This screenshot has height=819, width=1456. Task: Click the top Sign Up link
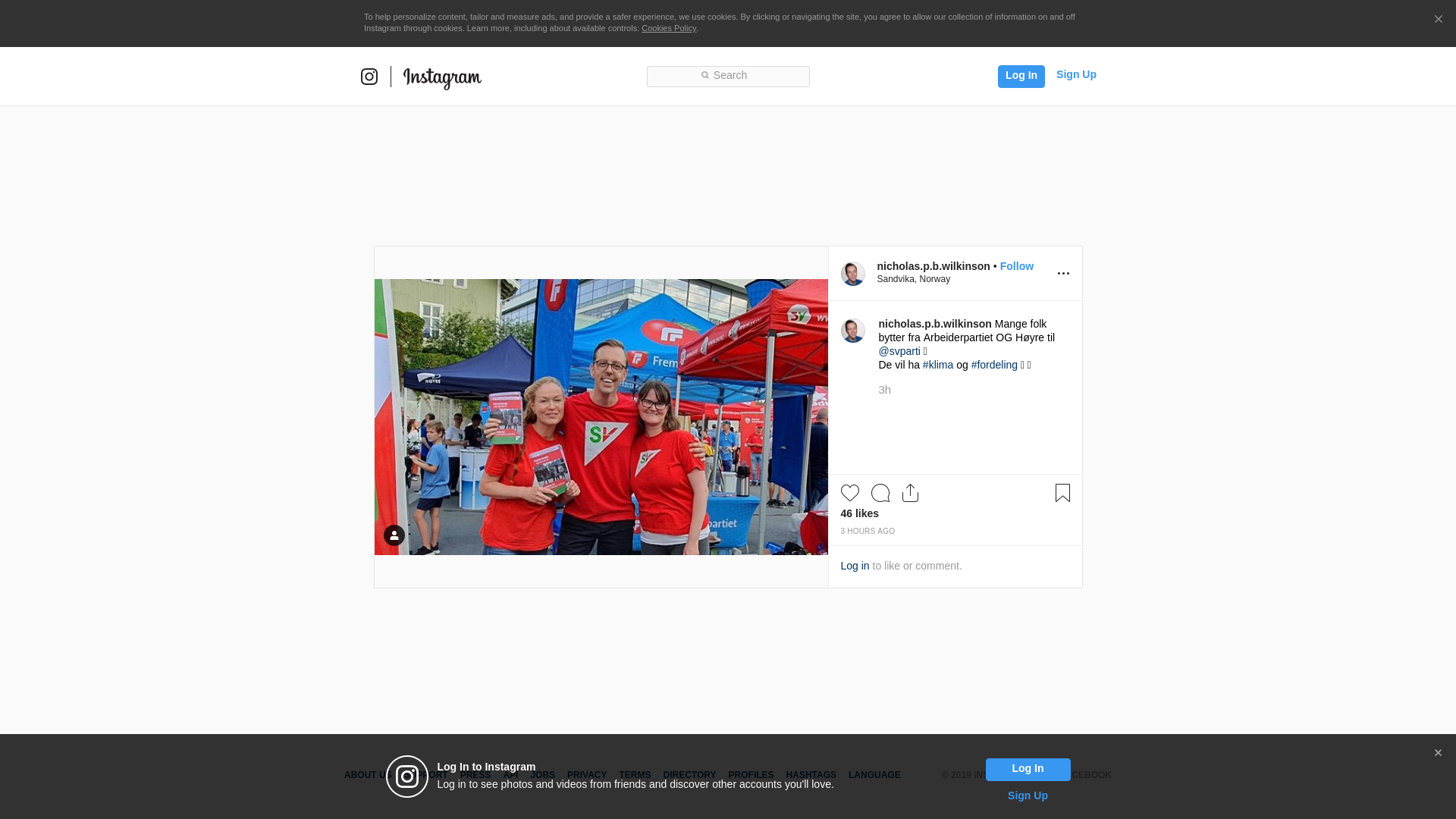[x=1076, y=74]
